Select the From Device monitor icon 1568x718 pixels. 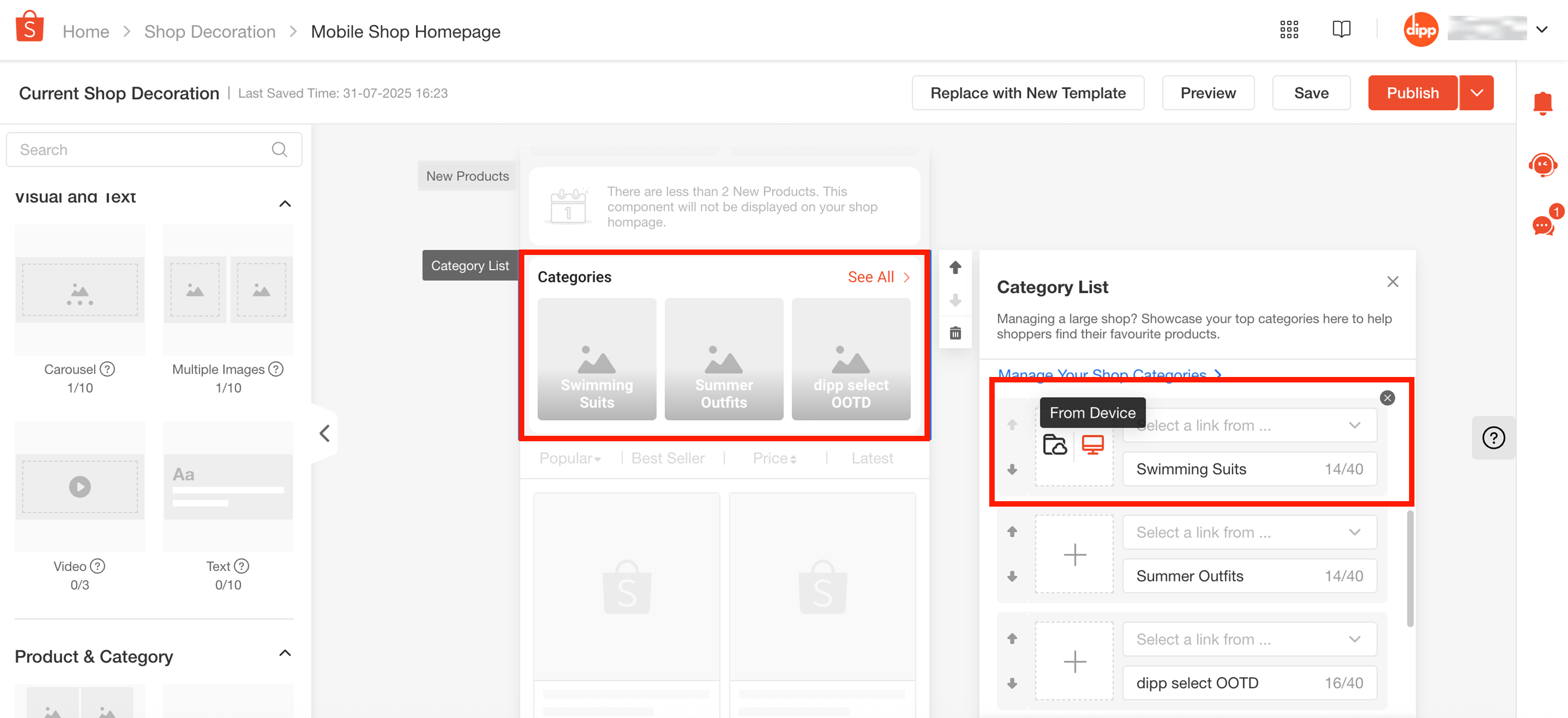(x=1093, y=445)
